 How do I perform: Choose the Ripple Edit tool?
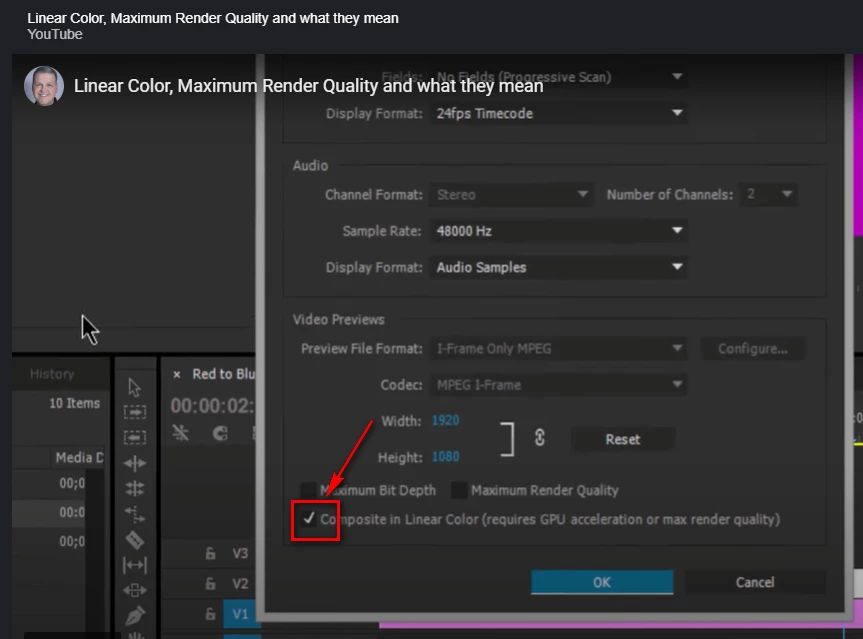tap(135, 463)
